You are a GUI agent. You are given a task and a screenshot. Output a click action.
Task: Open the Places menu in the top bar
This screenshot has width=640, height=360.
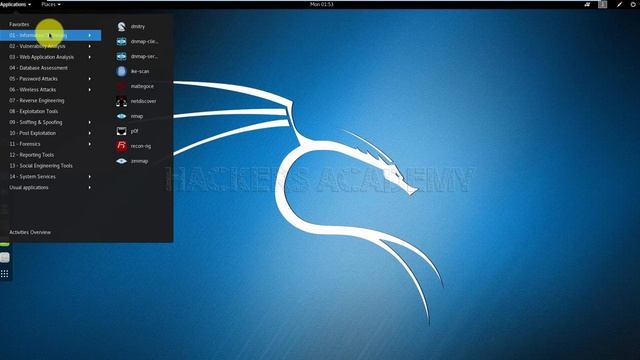point(51,4)
